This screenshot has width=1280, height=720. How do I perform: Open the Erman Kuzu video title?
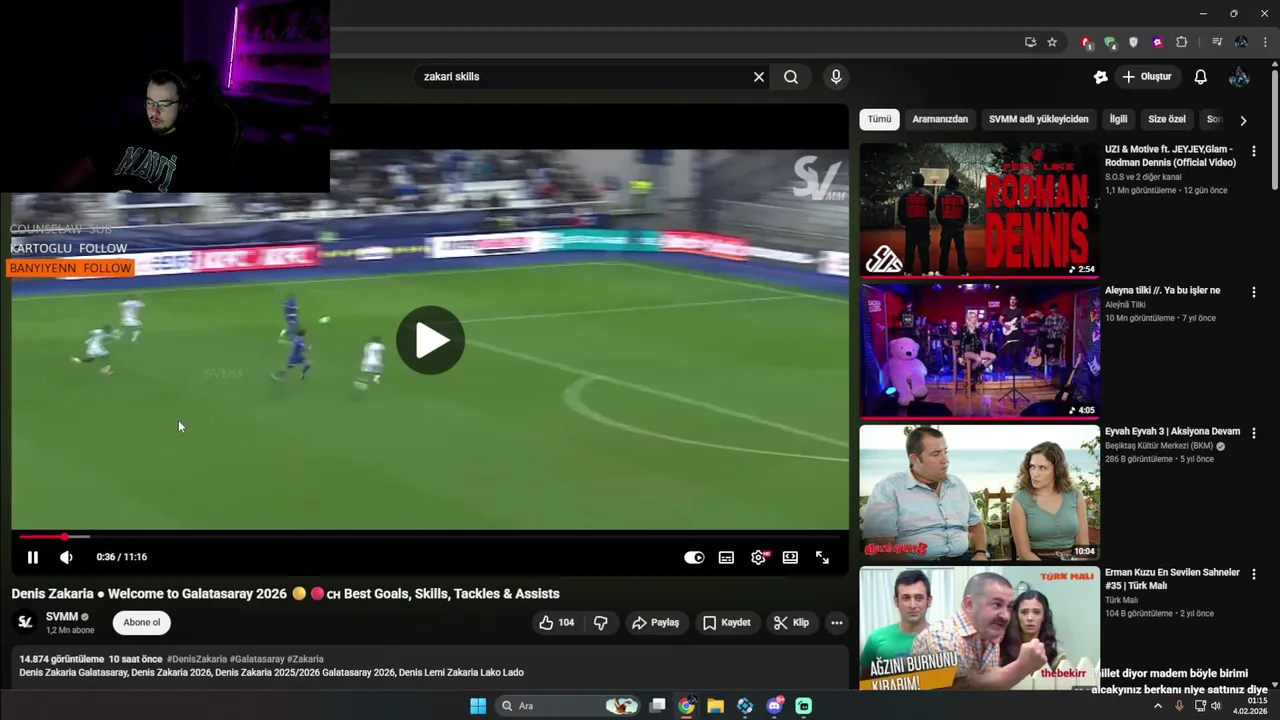pos(1172,579)
